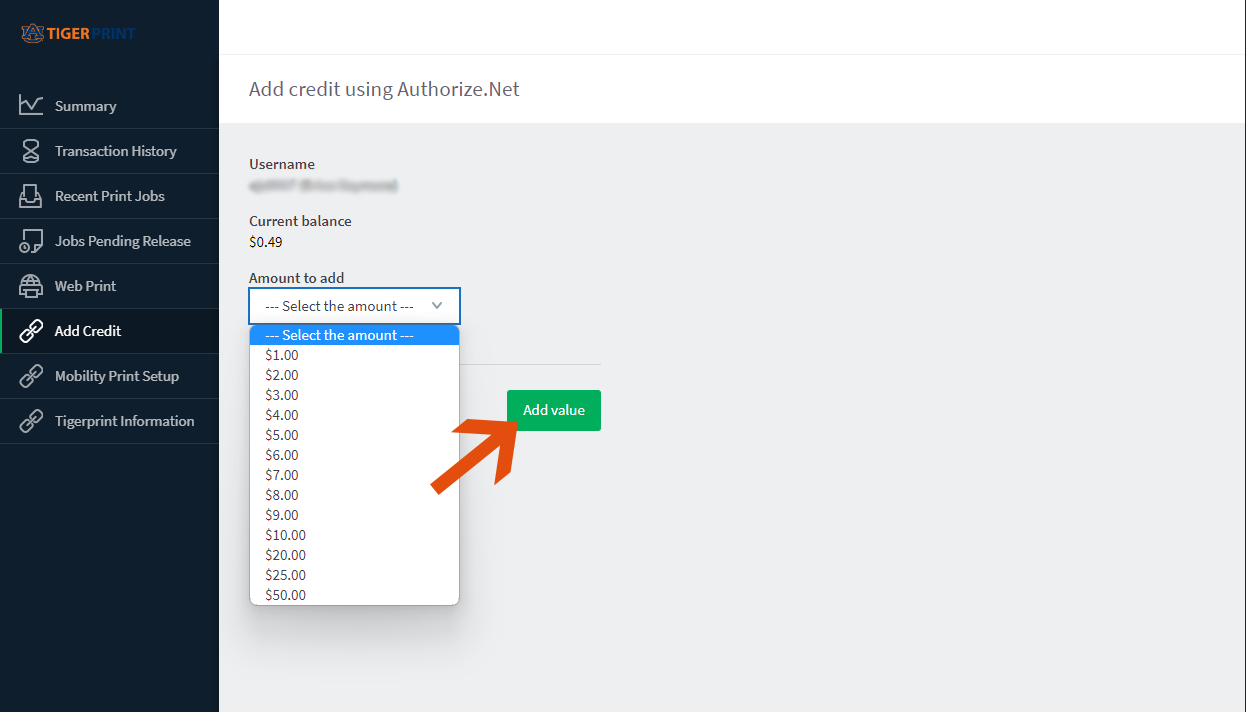Click the 'Current balance' label
The image size is (1246, 712).
300,221
